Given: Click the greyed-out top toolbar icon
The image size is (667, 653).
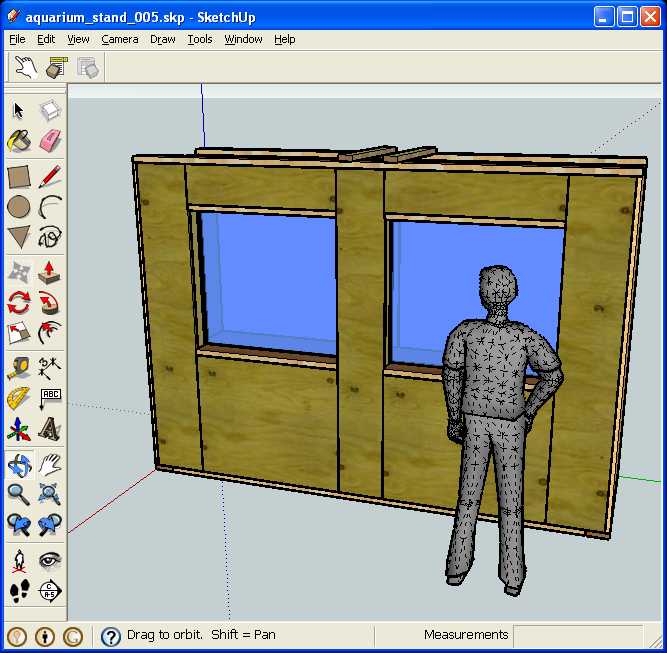Looking at the screenshot, I should (x=88, y=67).
